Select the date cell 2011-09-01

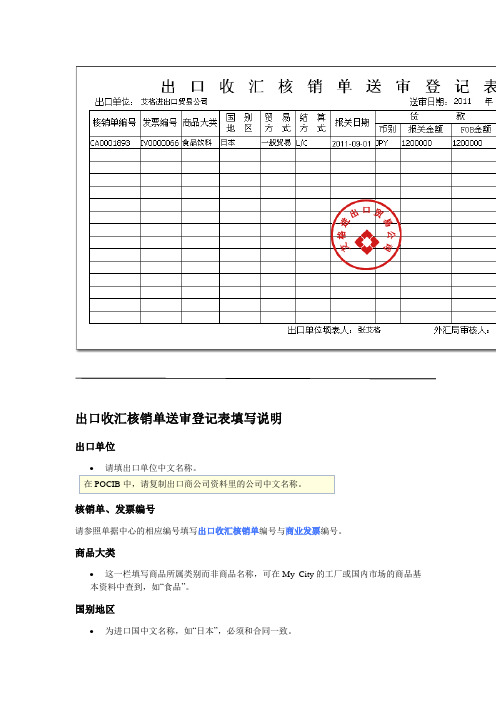[352, 144]
